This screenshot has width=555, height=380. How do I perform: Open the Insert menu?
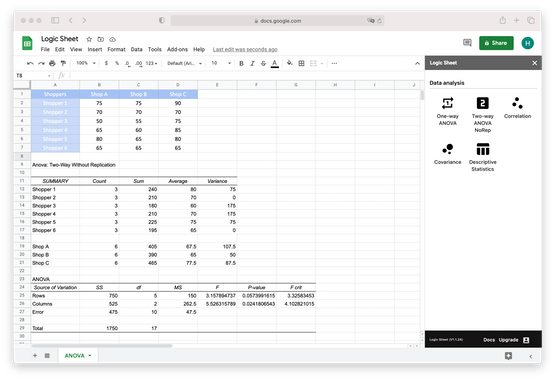(95, 50)
